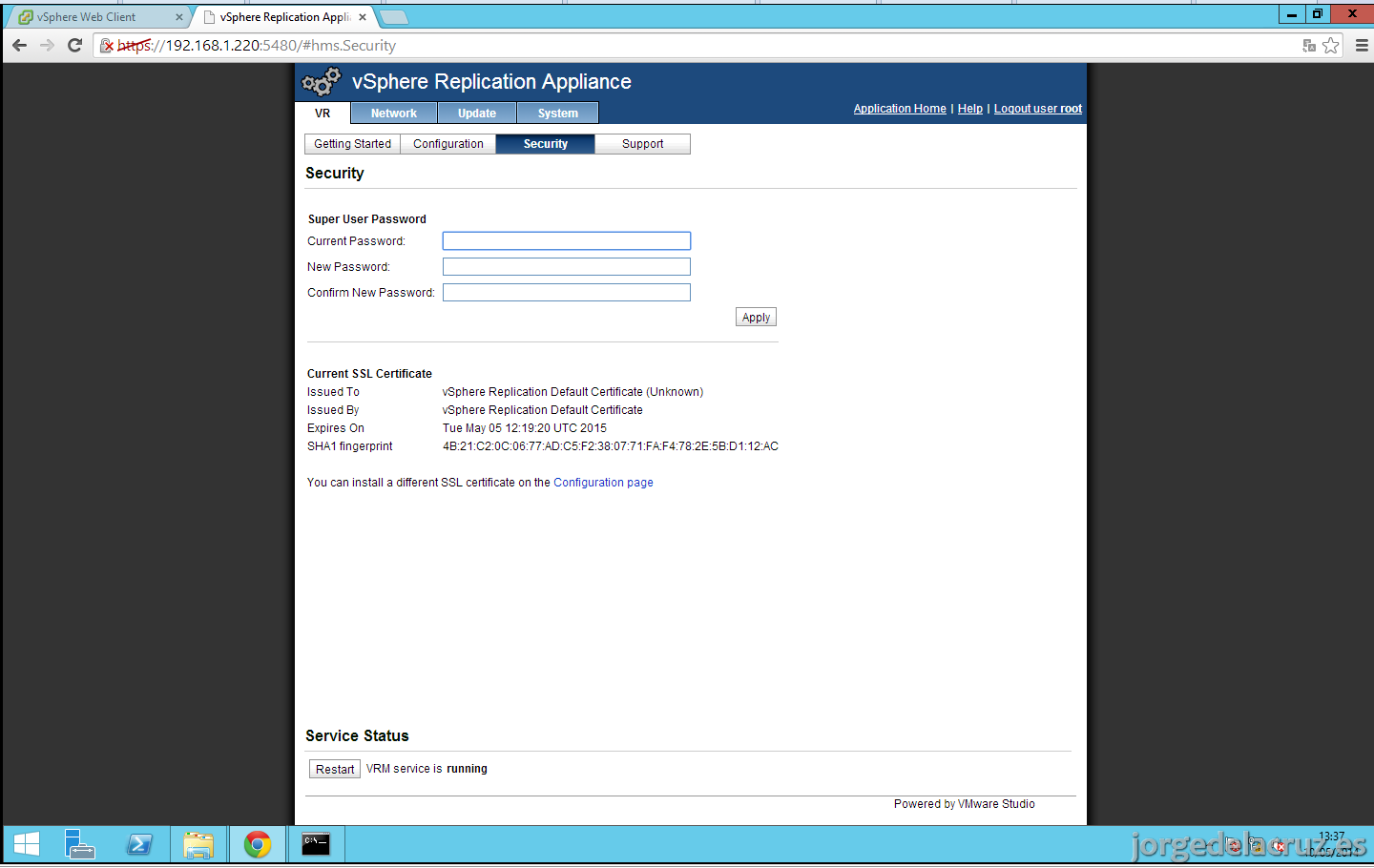Open the Update tab
1374x868 pixels.
(477, 114)
